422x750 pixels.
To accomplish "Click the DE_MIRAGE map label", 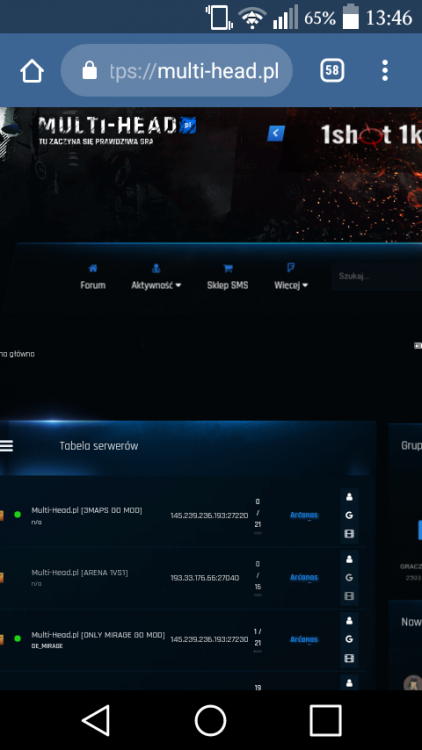I will 47,646.
